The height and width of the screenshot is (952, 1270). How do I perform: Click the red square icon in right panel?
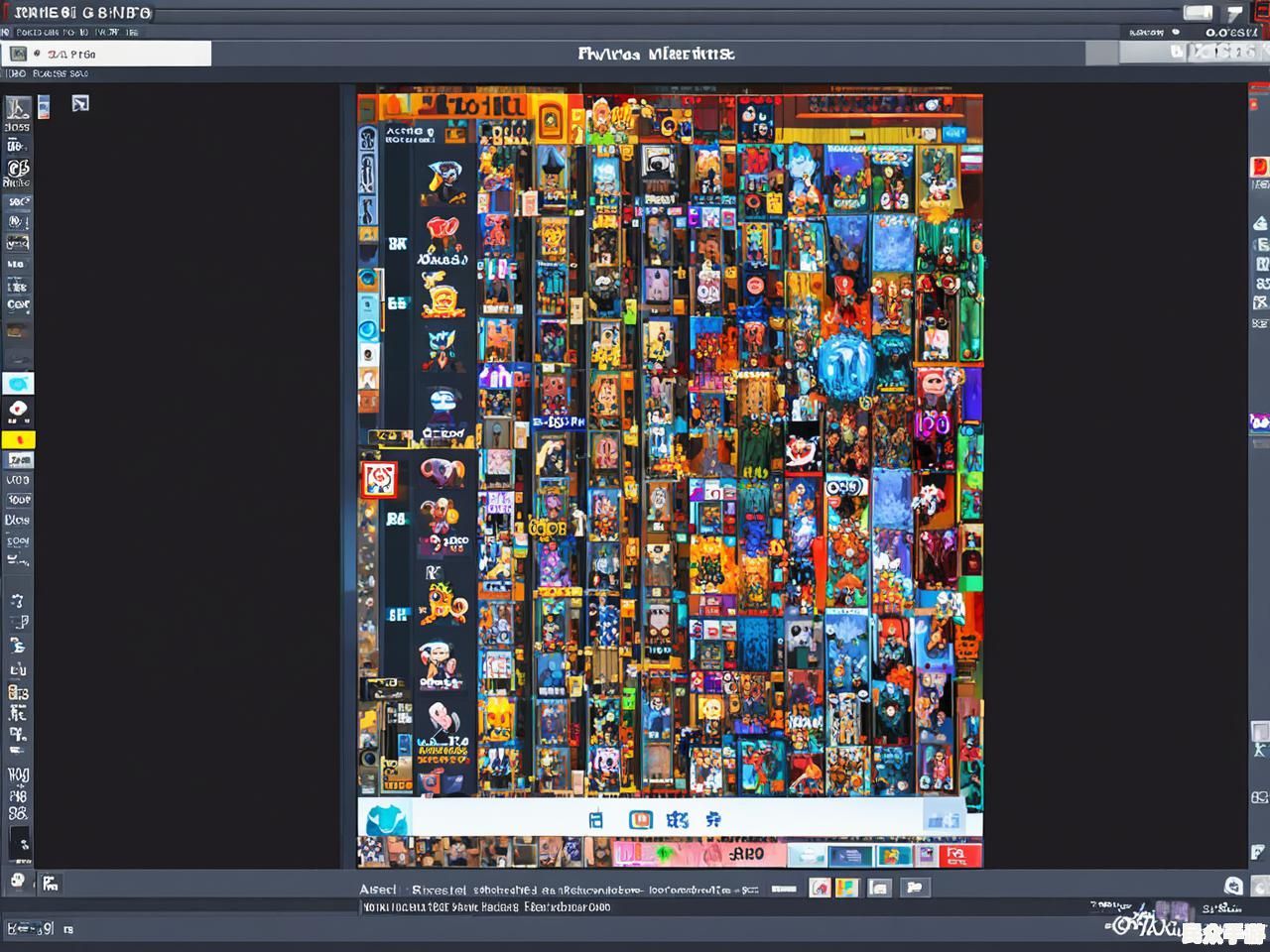[x=1259, y=167]
